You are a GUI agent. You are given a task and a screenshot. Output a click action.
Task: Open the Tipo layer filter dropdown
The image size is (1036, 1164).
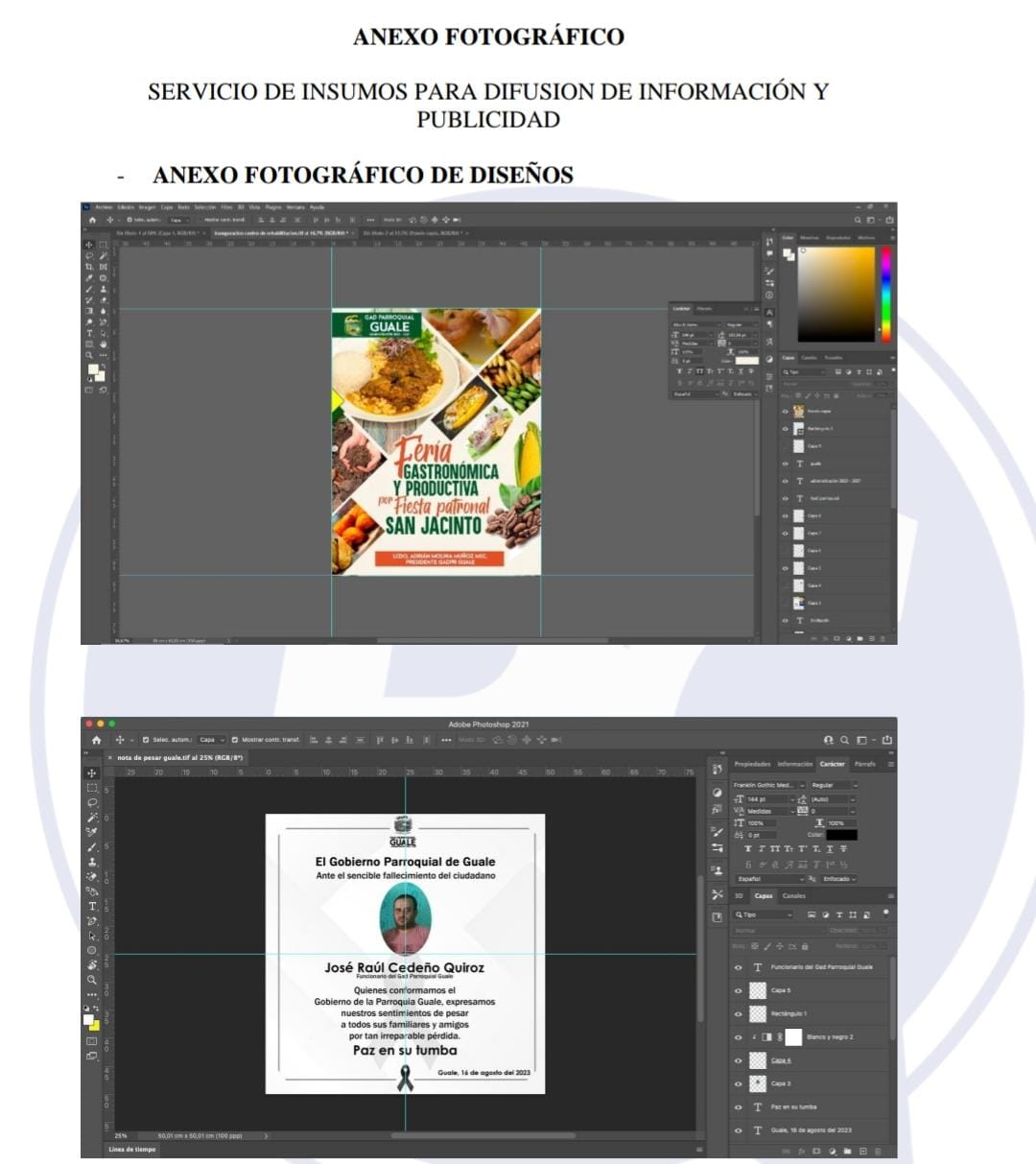click(765, 915)
